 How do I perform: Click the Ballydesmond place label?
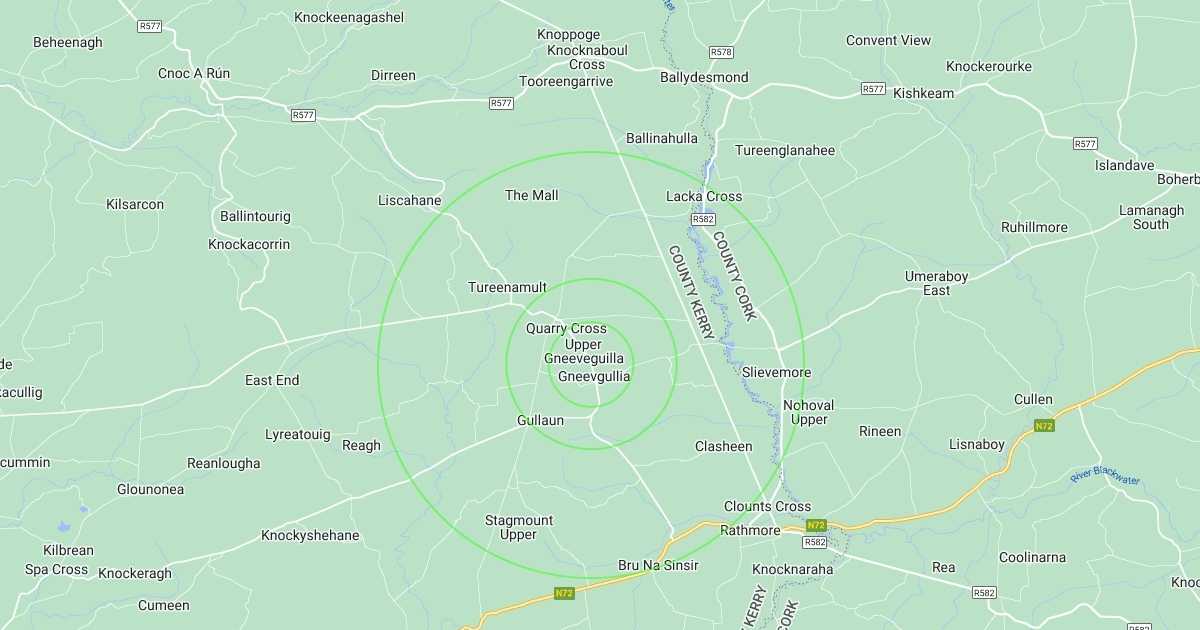pyautogui.click(x=704, y=77)
